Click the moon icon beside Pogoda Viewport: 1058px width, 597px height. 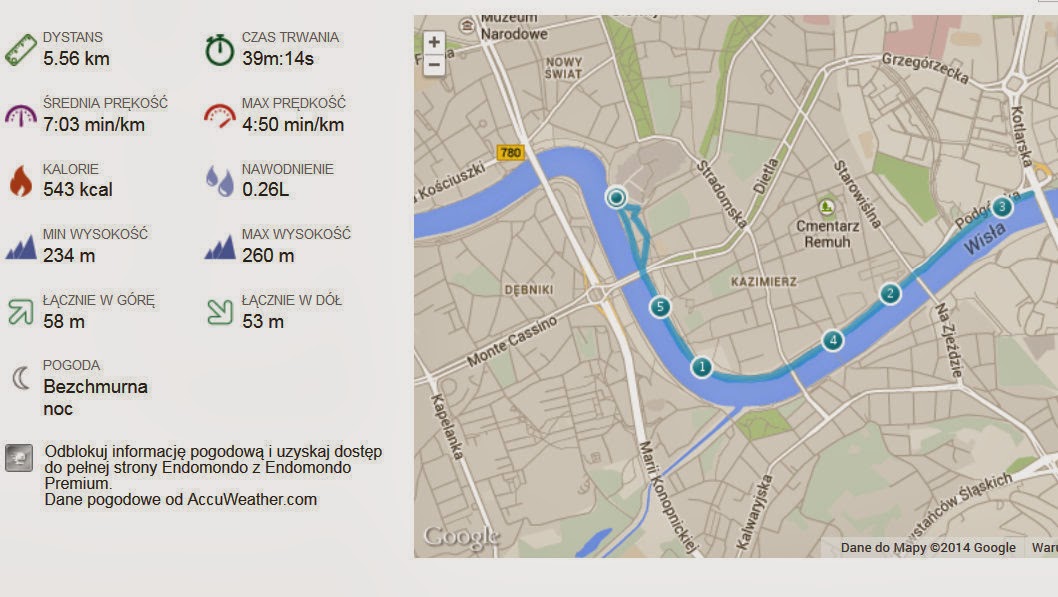(x=20, y=377)
